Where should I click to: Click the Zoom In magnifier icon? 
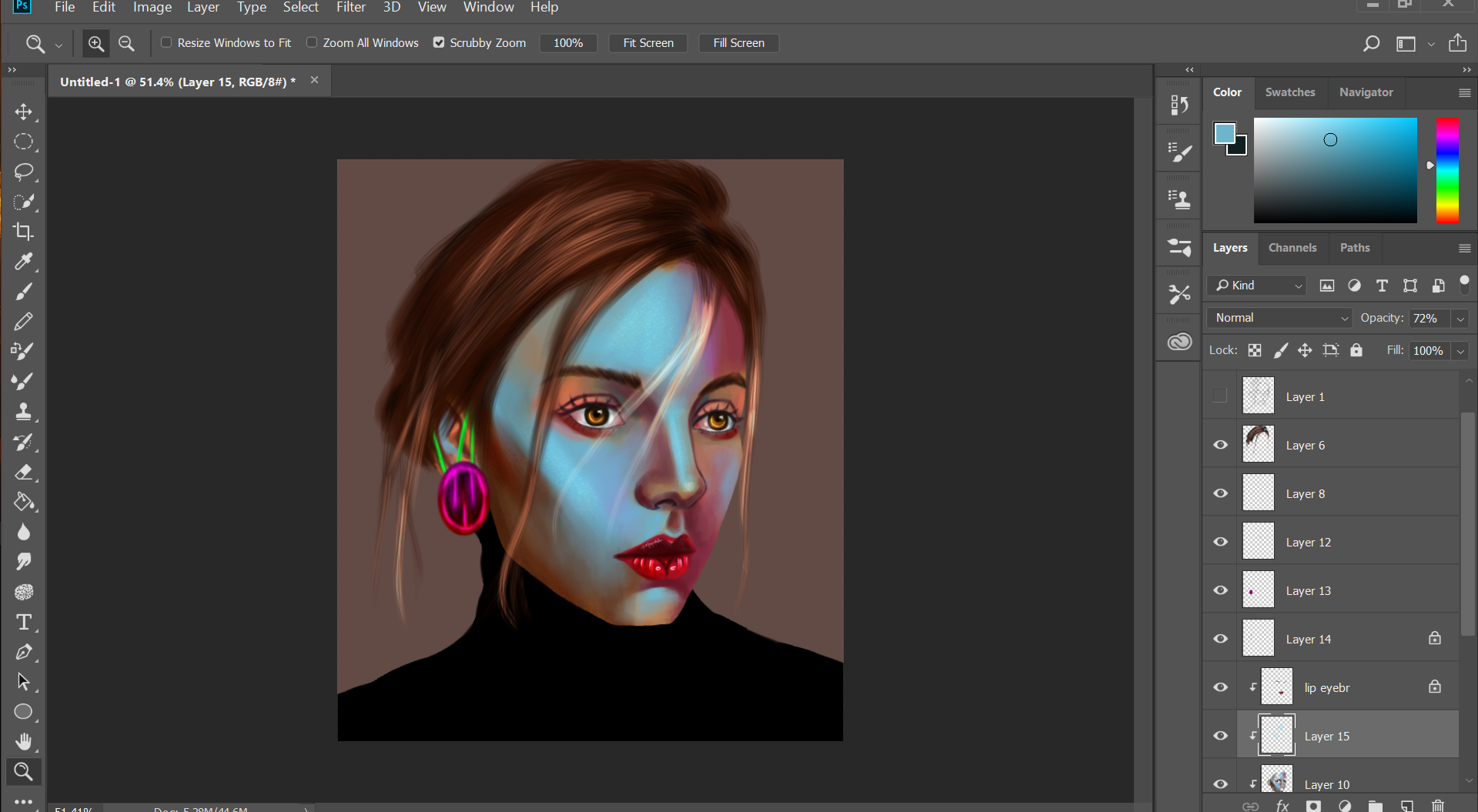point(96,43)
